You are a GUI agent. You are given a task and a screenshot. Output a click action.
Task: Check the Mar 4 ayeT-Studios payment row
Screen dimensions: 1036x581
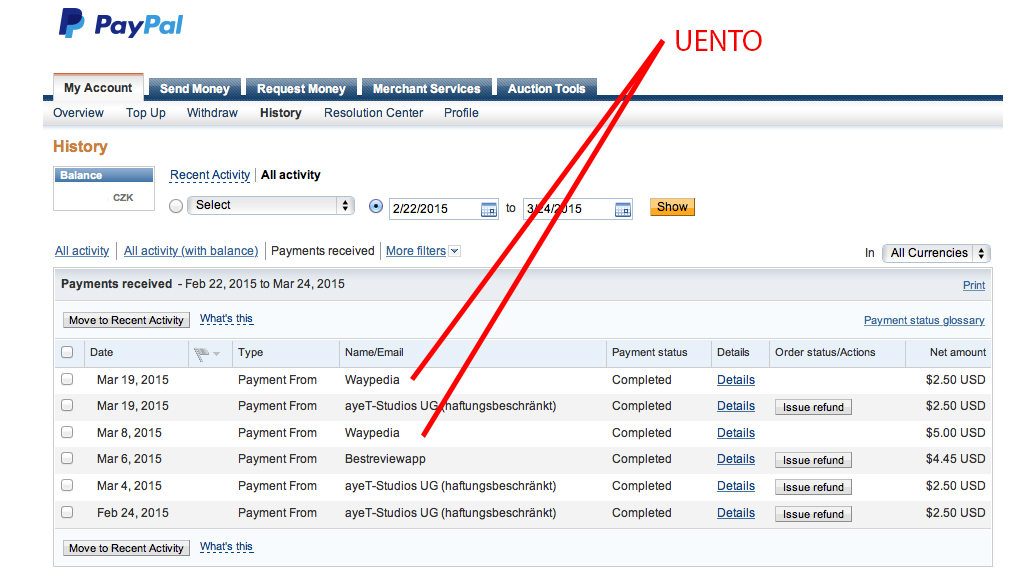coord(67,485)
